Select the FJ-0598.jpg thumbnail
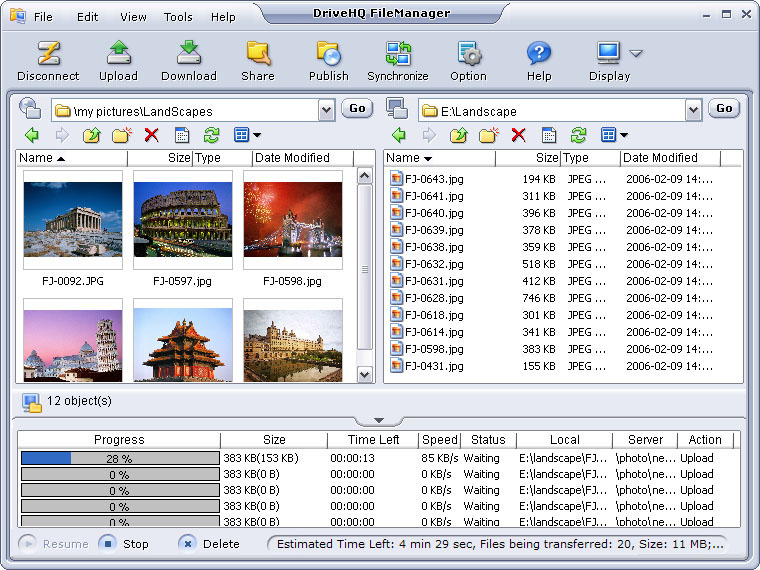Viewport: 760px width, 570px height. pos(292,221)
